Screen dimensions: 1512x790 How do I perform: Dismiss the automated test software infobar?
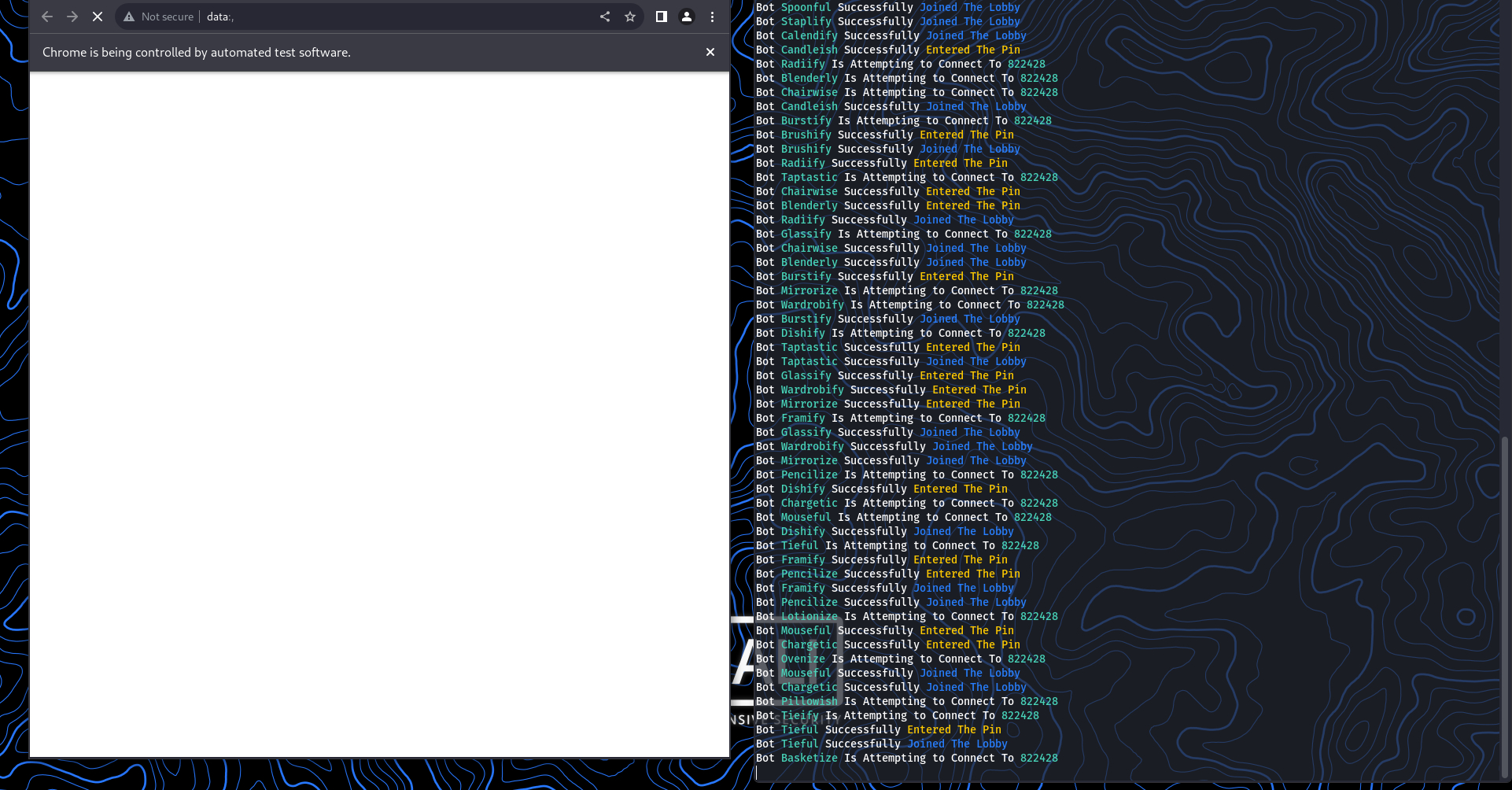(x=710, y=52)
